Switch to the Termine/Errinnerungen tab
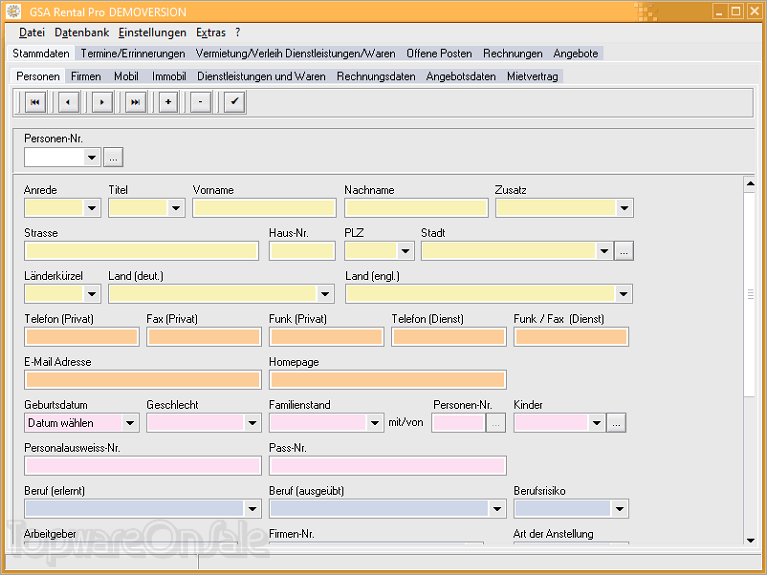The width and height of the screenshot is (767, 575). 133,53
